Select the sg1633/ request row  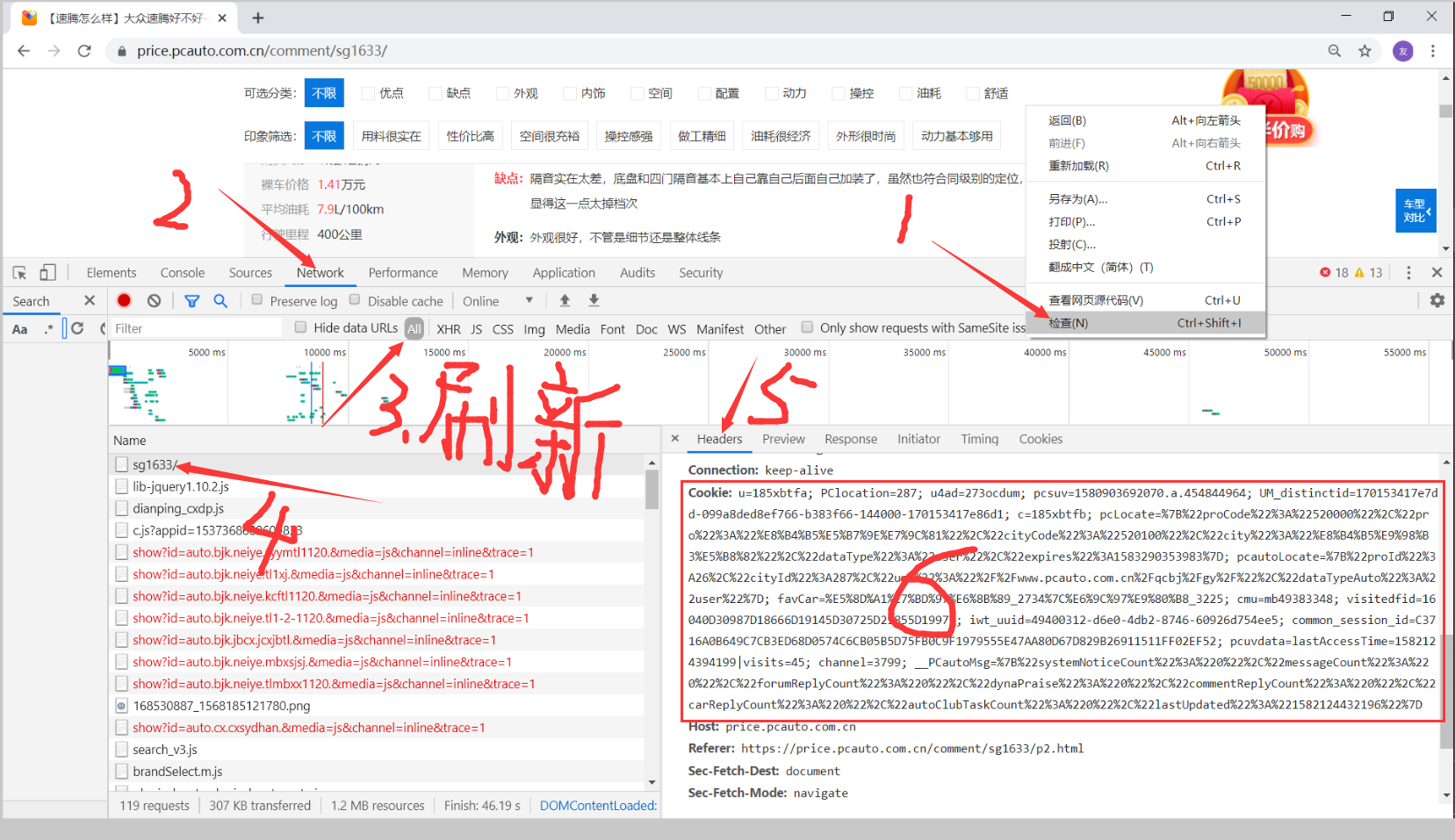[377, 464]
